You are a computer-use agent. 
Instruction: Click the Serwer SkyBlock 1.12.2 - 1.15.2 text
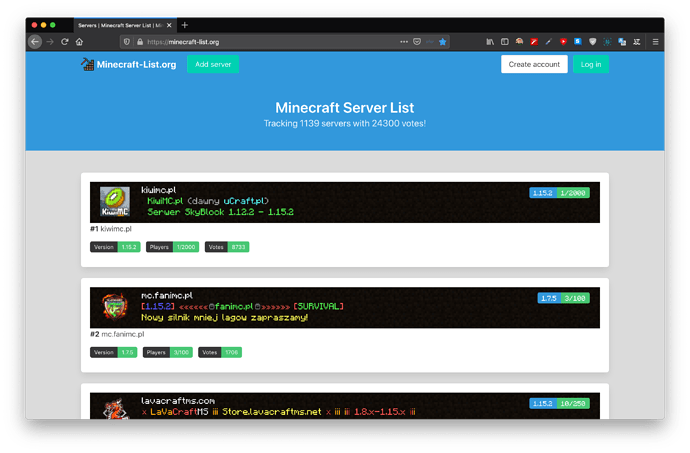(x=220, y=212)
